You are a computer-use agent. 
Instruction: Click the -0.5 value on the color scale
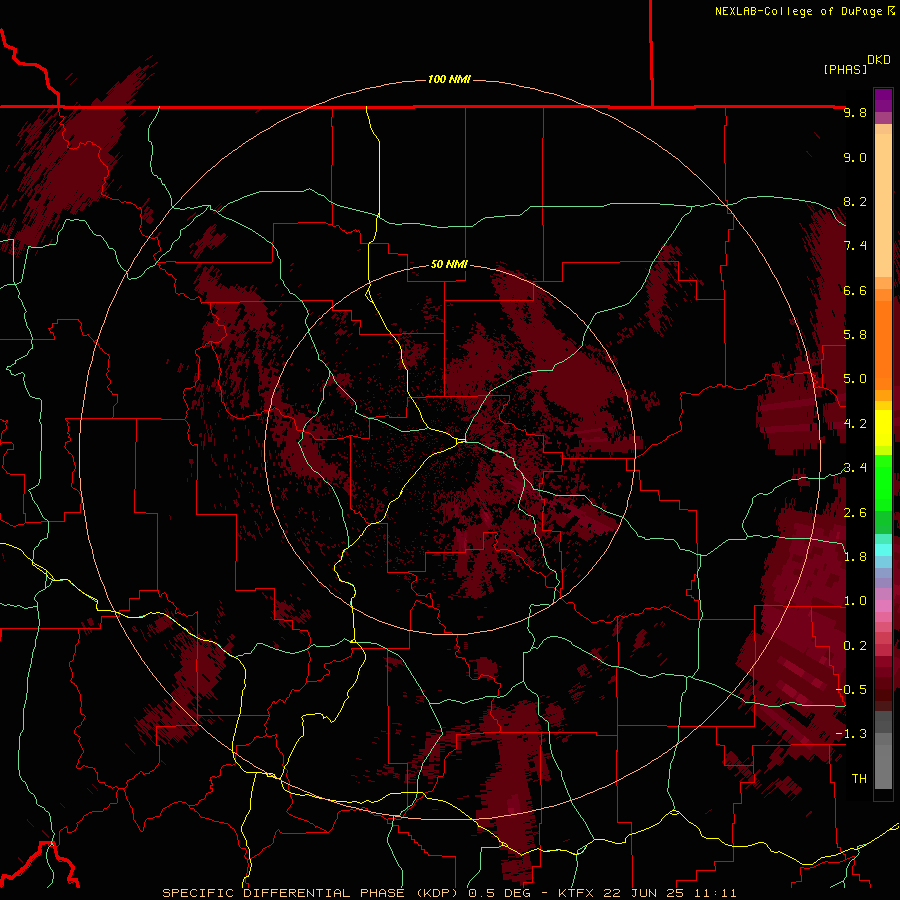(852, 690)
